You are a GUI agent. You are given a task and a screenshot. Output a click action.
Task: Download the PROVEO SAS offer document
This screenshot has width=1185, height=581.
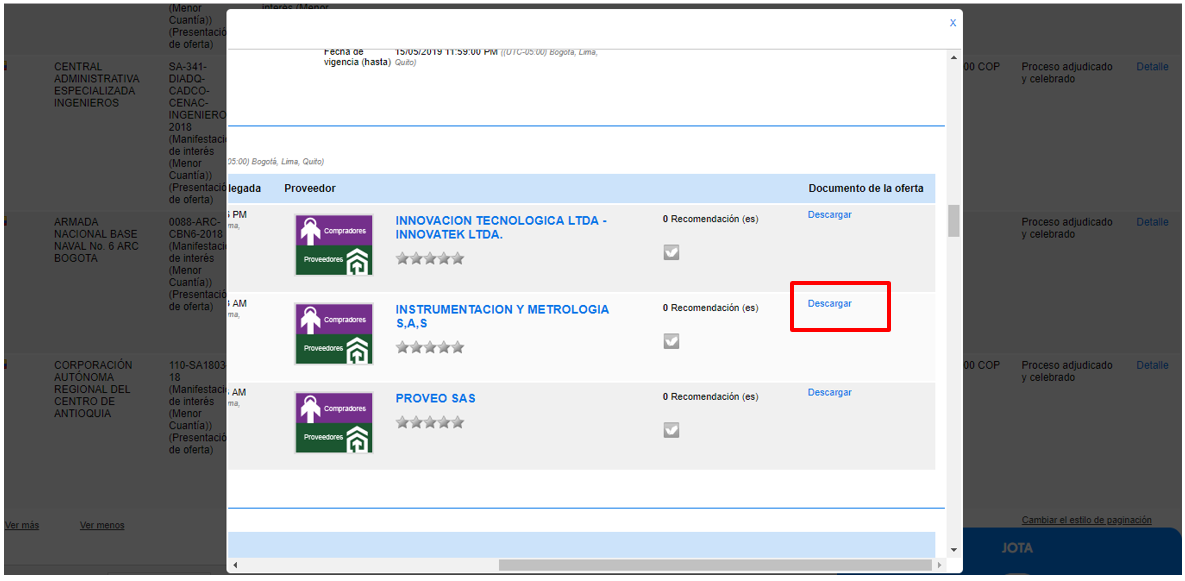pyautogui.click(x=829, y=393)
